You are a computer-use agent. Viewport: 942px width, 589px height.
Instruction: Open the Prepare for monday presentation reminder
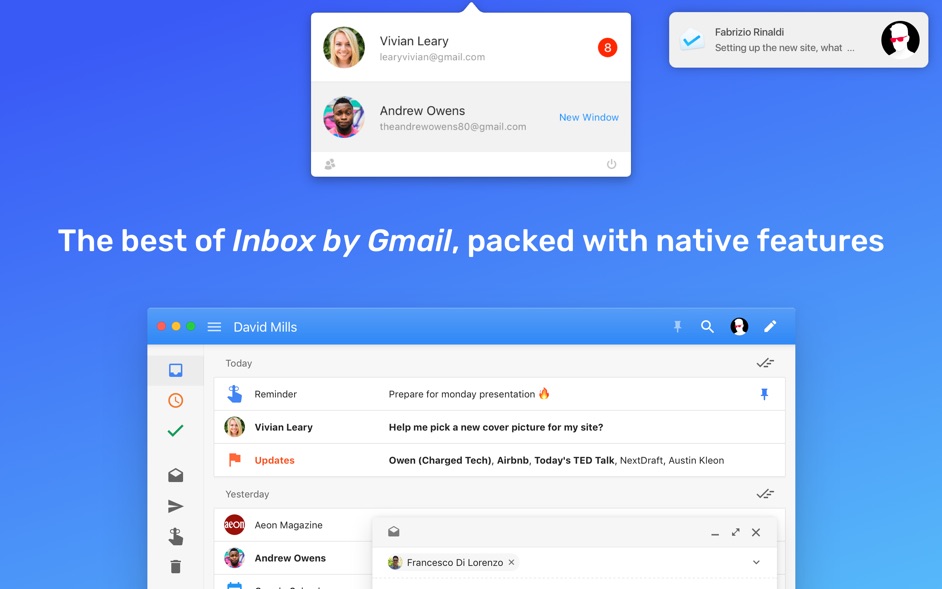coord(499,394)
